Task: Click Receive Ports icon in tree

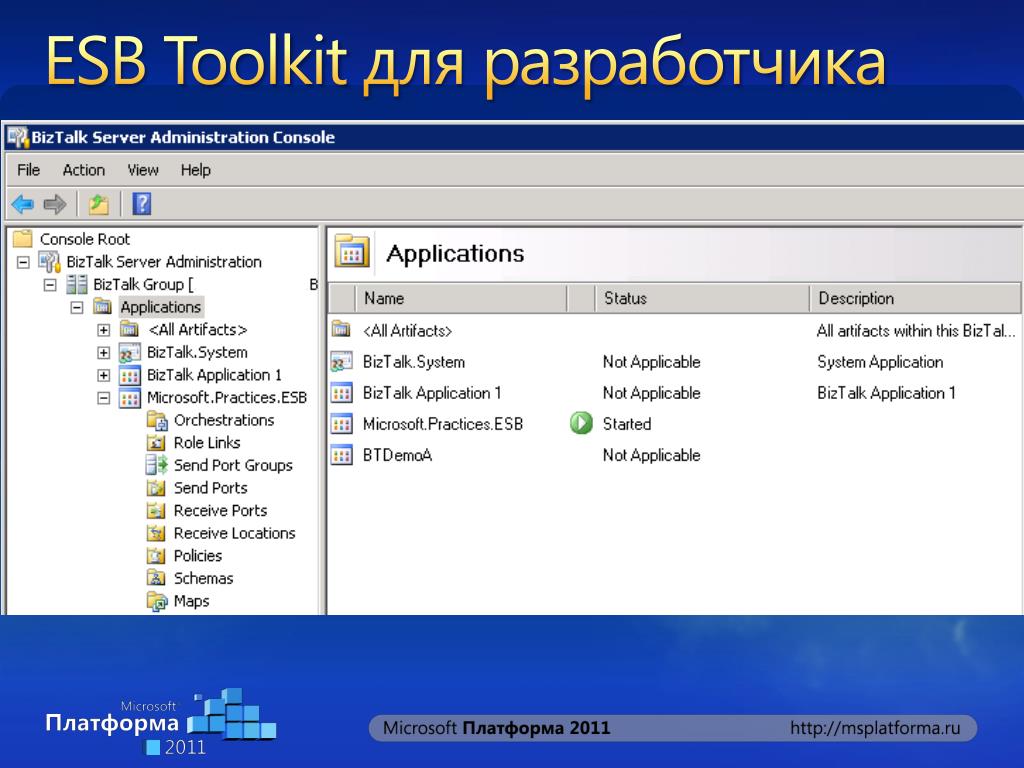Action: coord(156,511)
